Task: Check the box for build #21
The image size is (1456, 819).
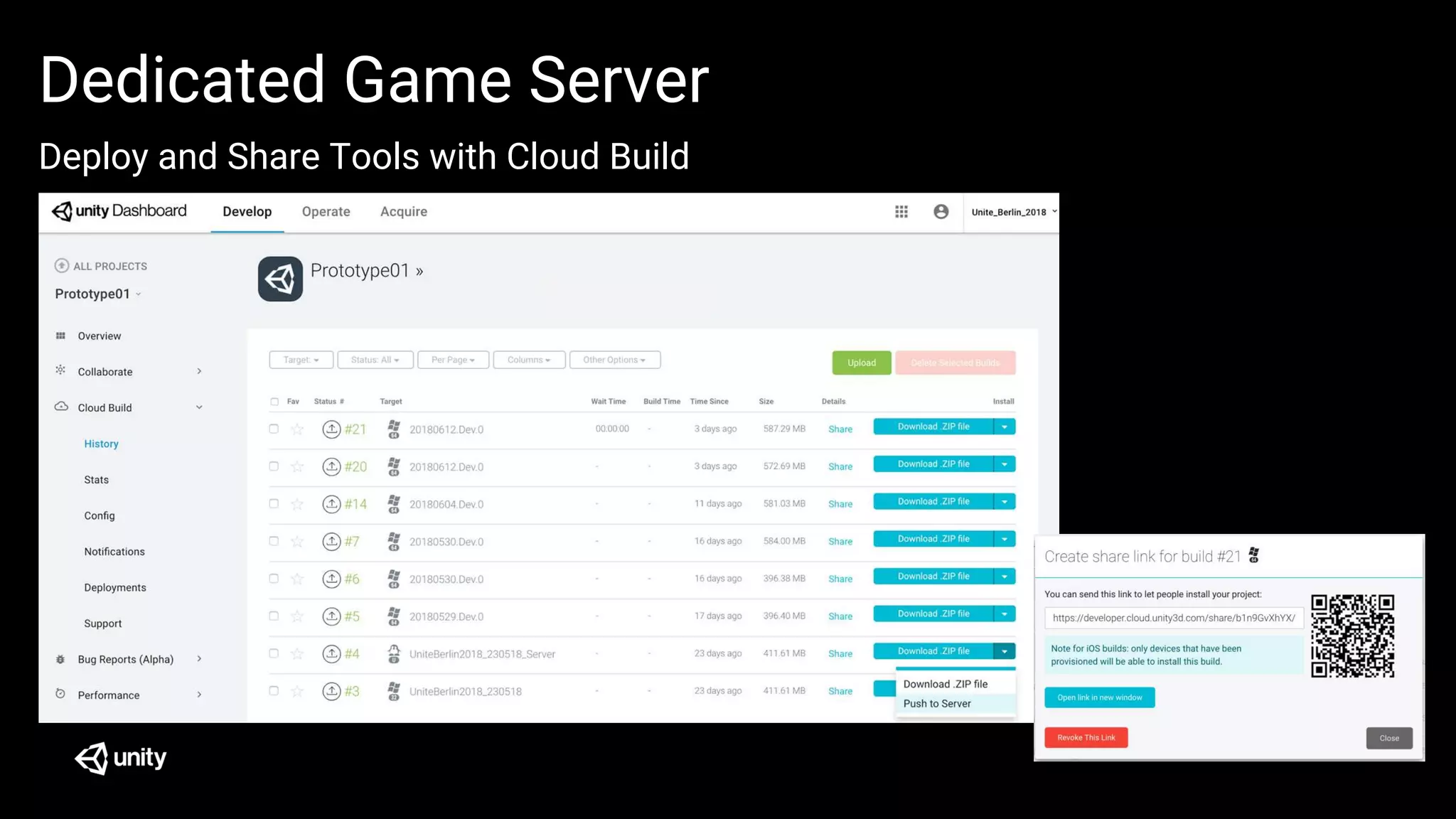Action: (274, 429)
